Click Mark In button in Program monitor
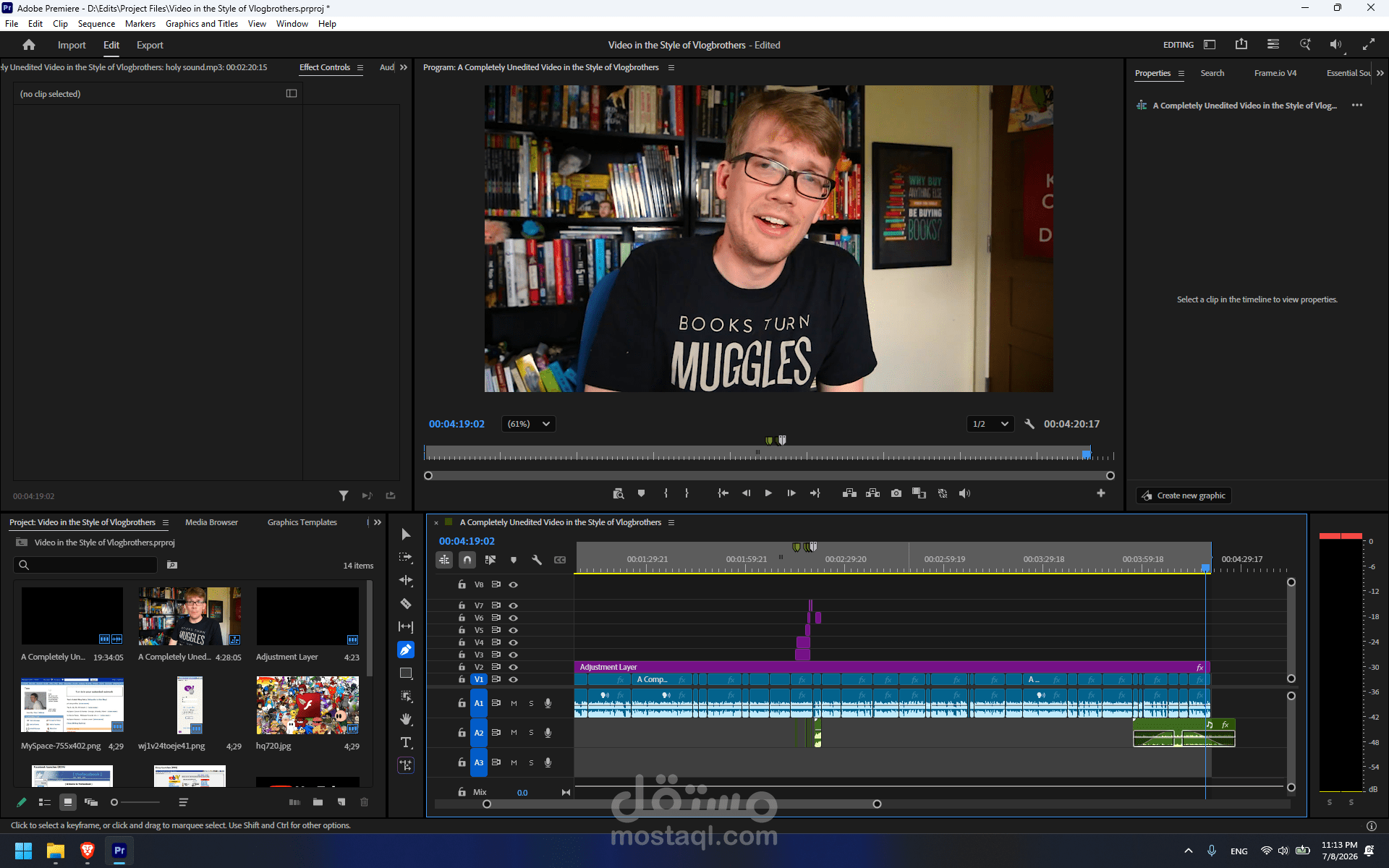The width and height of the screenshot is (1389, 868). [666, 493]
